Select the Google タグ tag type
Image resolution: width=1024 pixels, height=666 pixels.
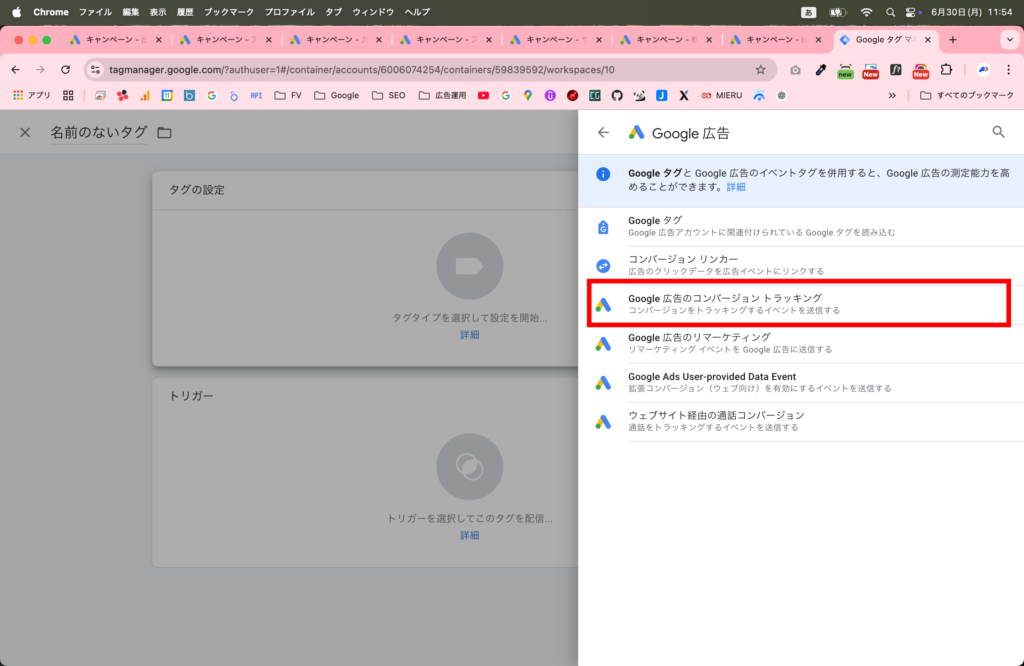801,227
